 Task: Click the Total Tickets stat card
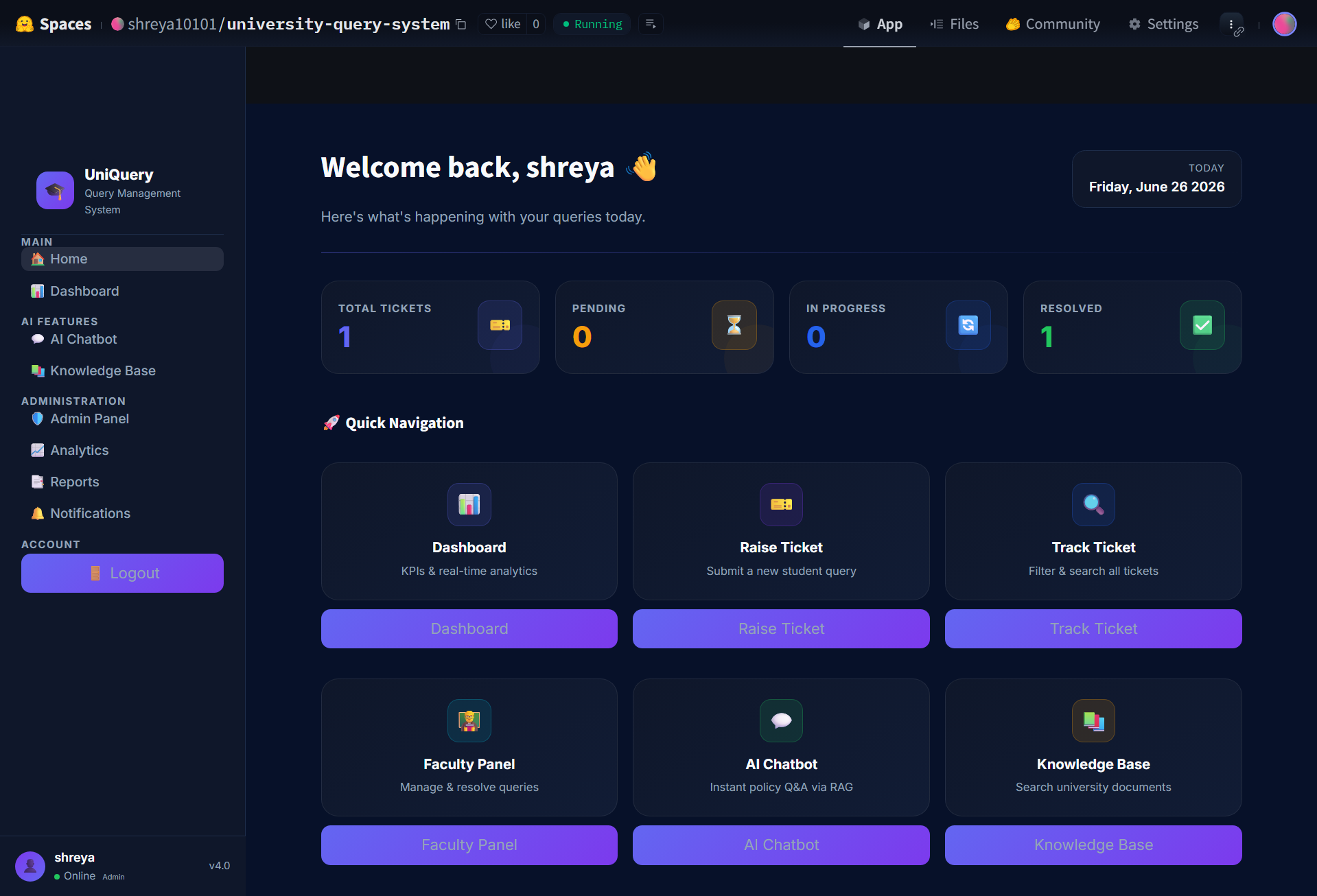(x=430, y=327)
